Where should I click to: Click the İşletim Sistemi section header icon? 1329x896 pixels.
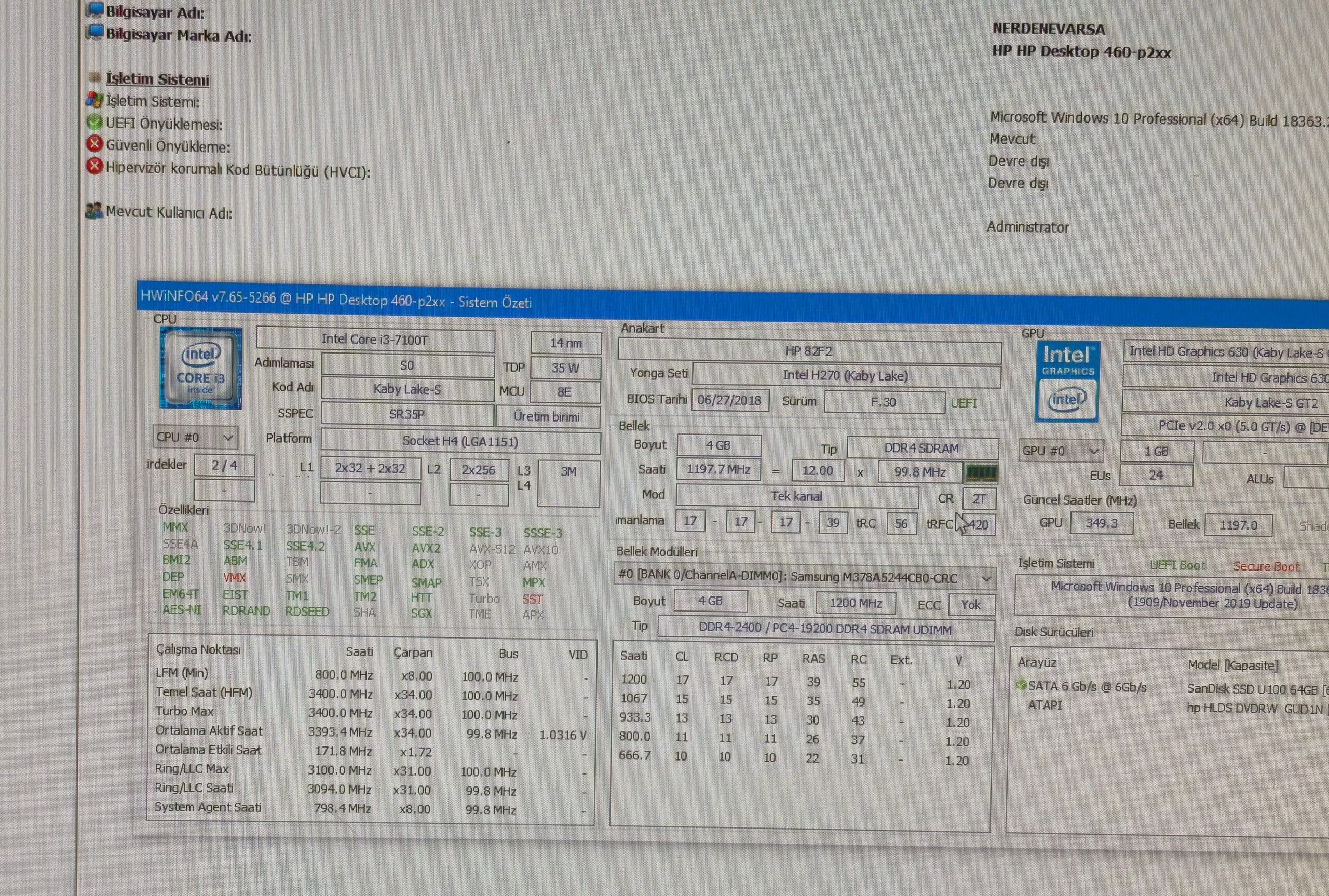tap(95, 77)
